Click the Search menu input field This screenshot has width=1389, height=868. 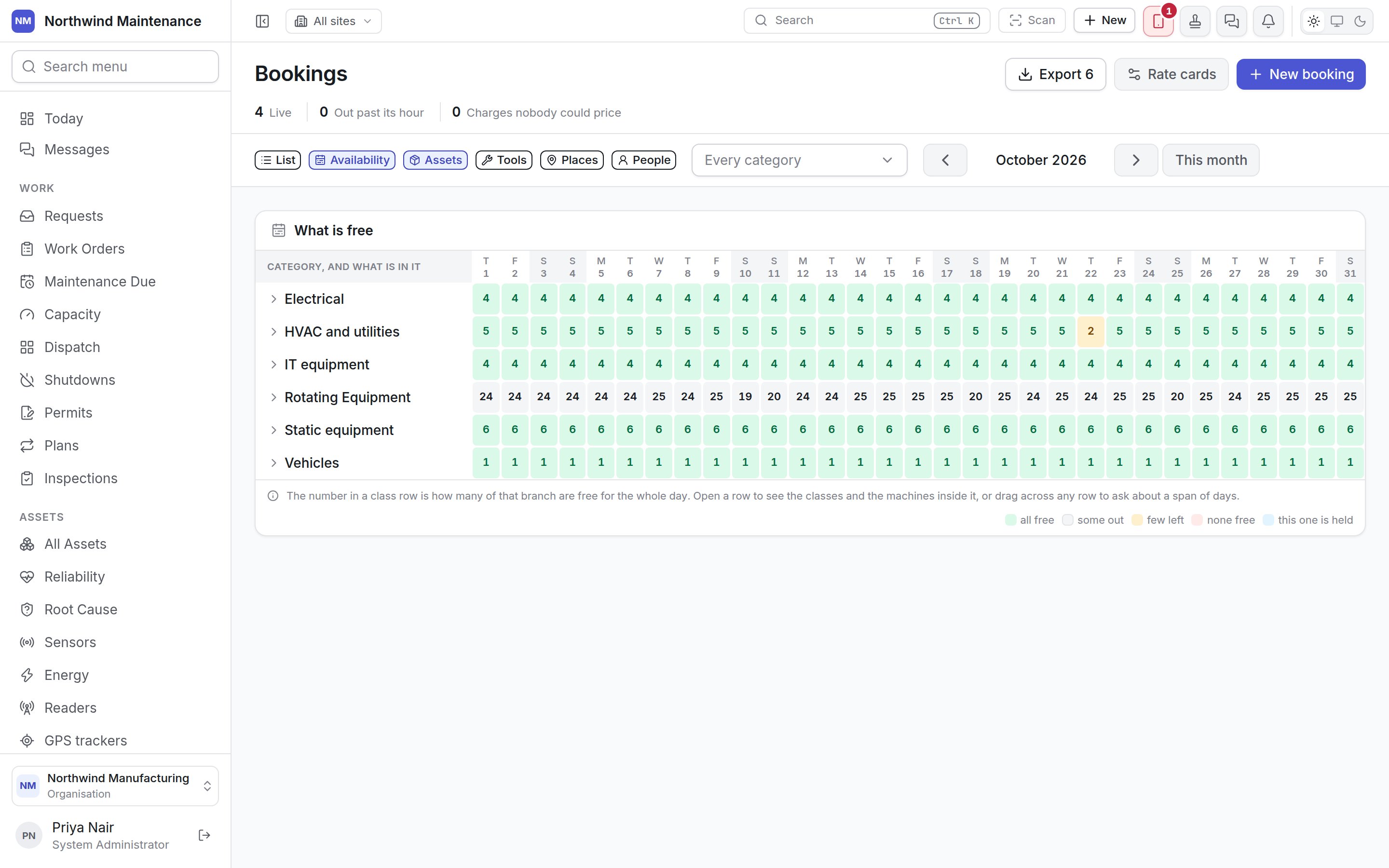pos(115,67)
